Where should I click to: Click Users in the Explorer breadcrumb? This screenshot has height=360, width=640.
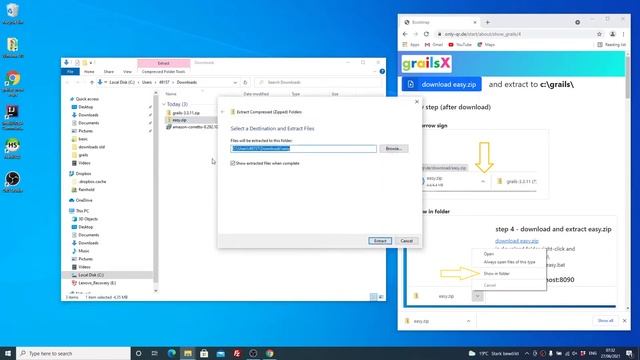[147, 82]
